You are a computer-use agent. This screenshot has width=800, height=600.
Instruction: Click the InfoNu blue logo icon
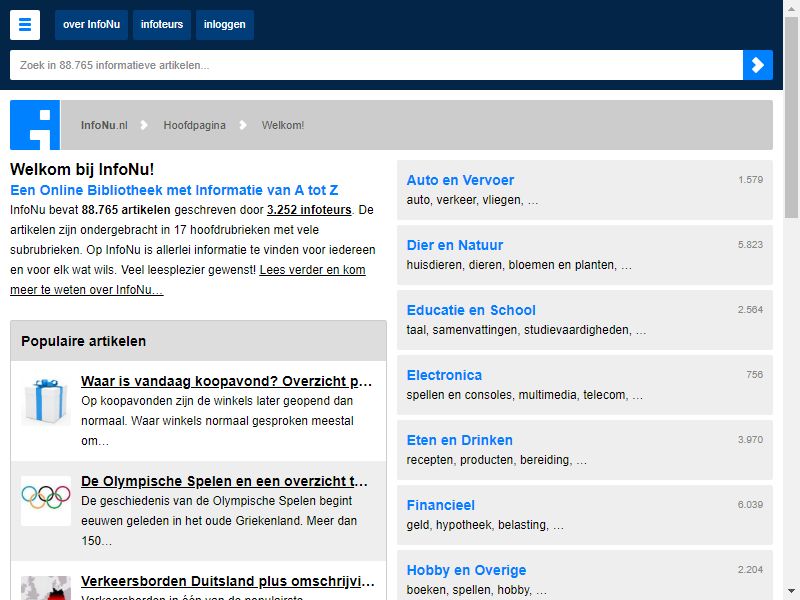coord(35,125)
